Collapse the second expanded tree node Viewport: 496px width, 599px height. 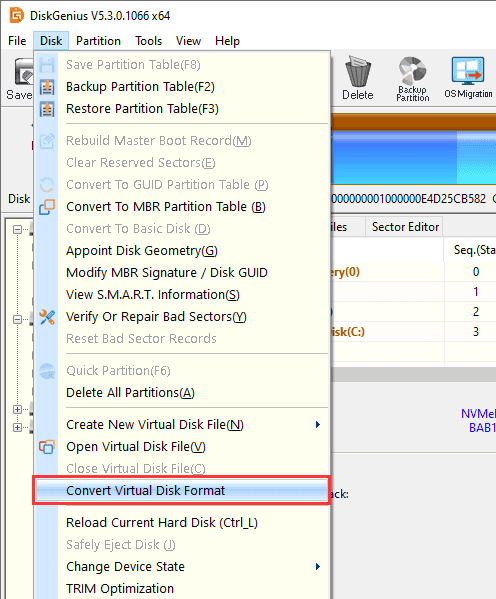point(17,319)
